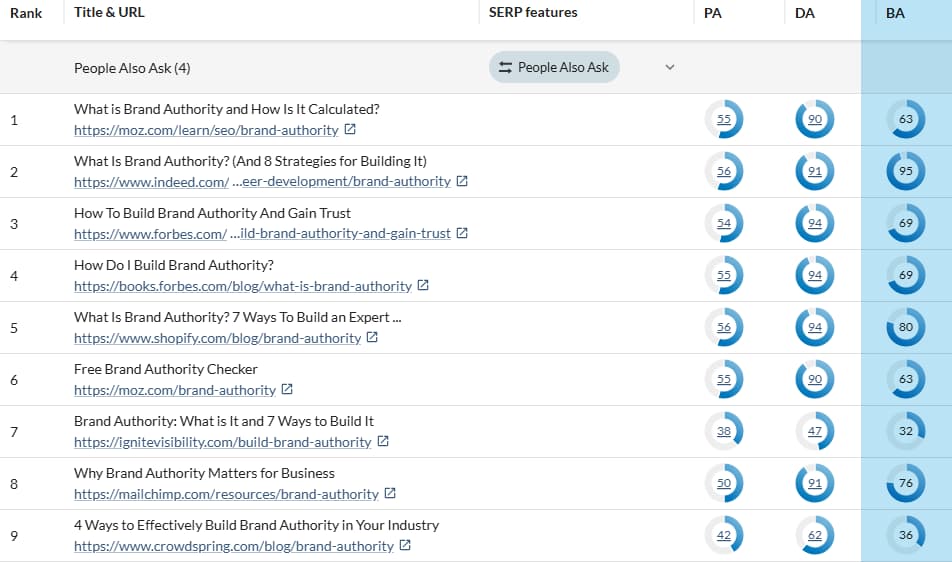Click BA score 95 donut chart
The width and height of the screenshot is (952, 562).
[x=906, y=172]
